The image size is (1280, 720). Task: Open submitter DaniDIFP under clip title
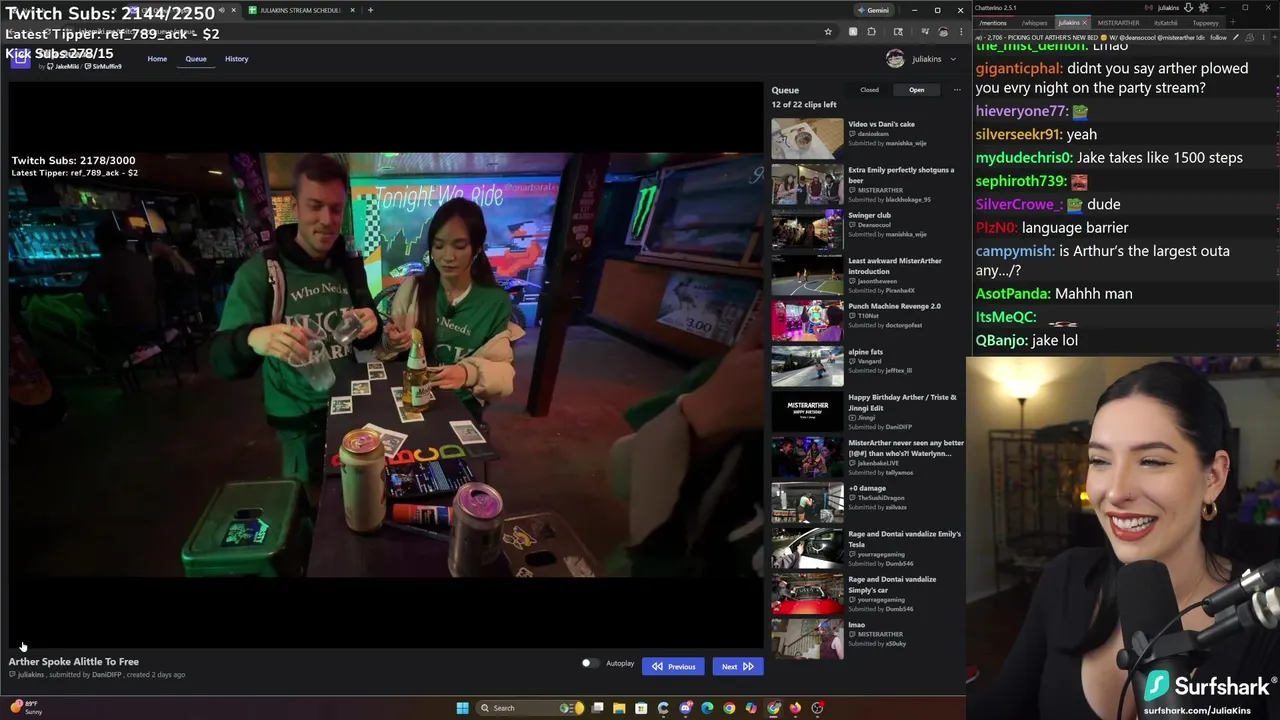click(x=106, y=675)
